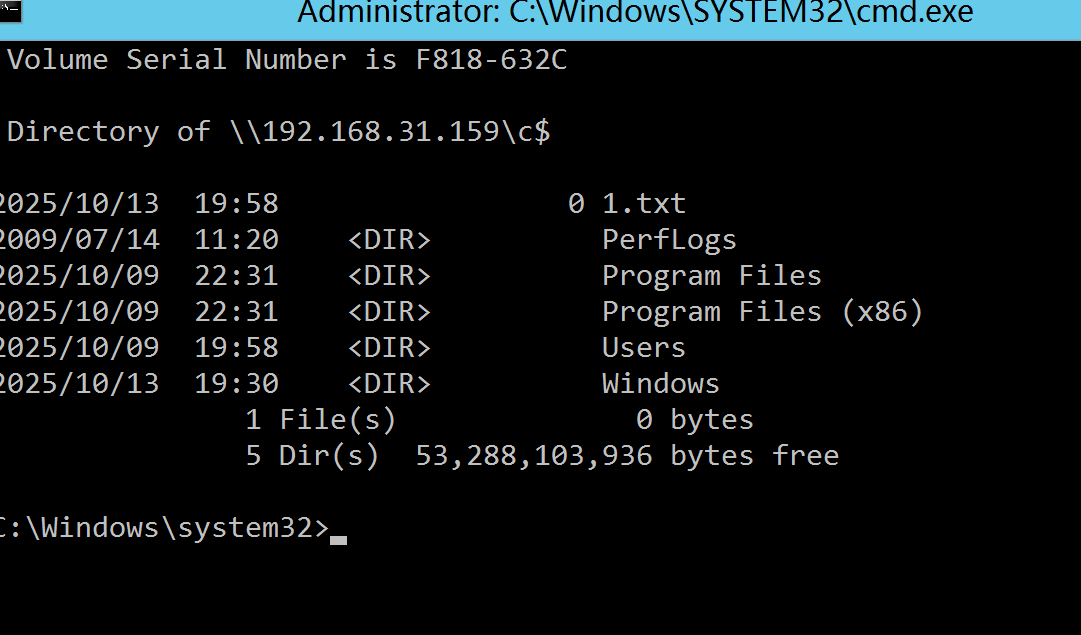1081x635 pixels.
Task: Click the Program Files (x86) entry
Action: click(x=762, y=312)
